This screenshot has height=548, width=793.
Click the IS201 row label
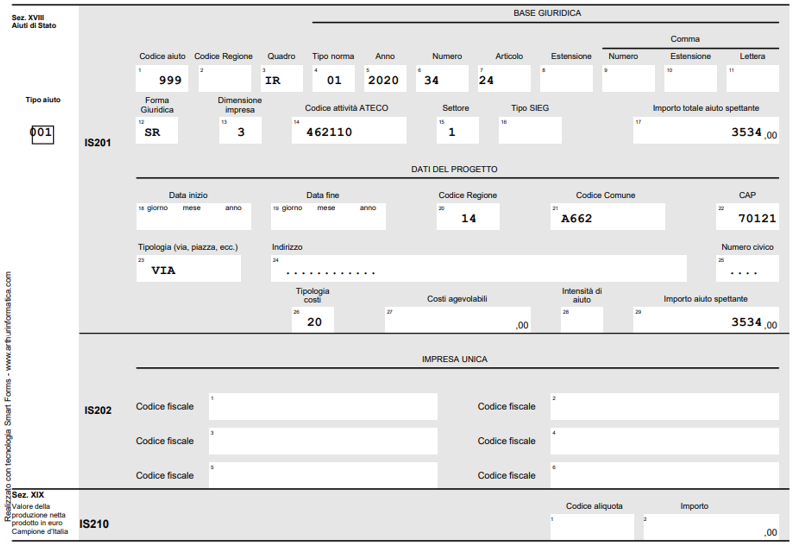point(98,143)
